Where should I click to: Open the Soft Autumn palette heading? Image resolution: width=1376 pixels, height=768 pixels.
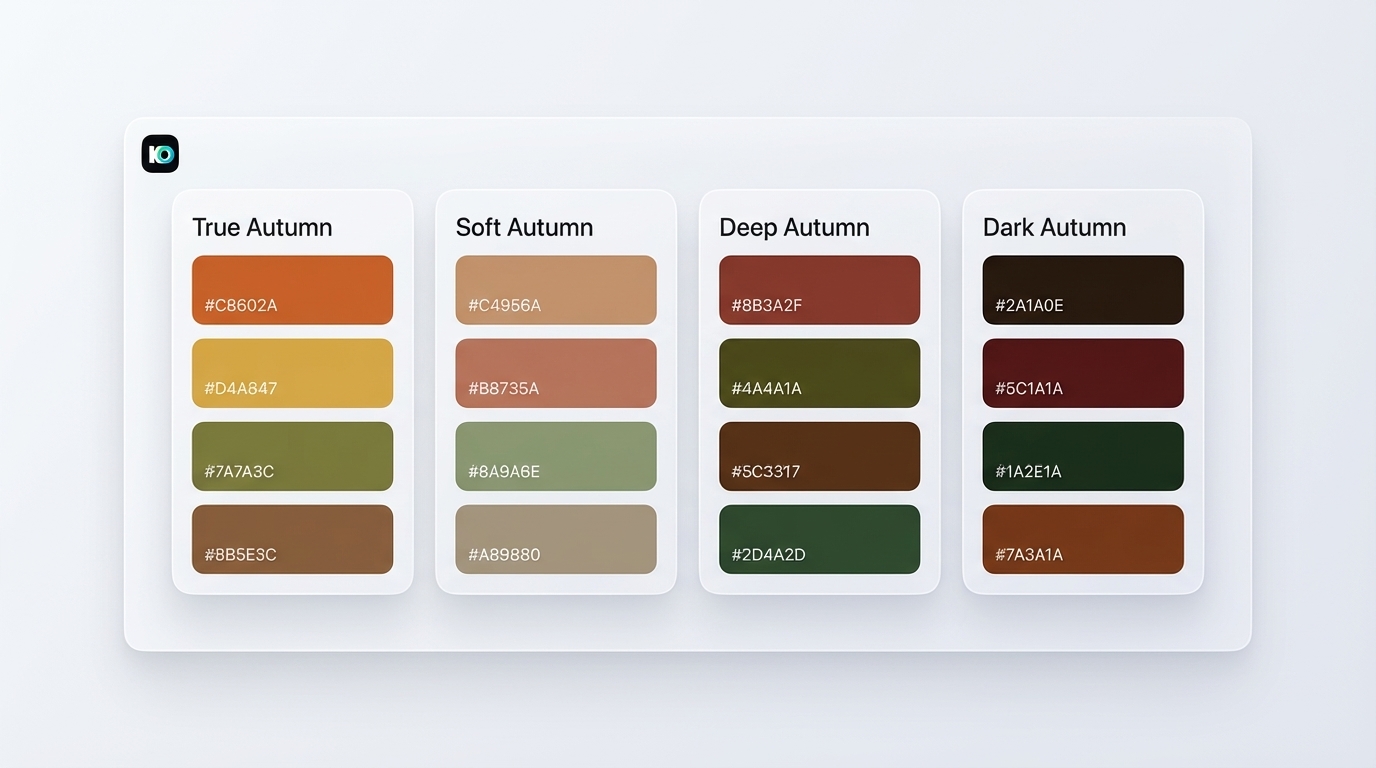(x=524, y=227)
